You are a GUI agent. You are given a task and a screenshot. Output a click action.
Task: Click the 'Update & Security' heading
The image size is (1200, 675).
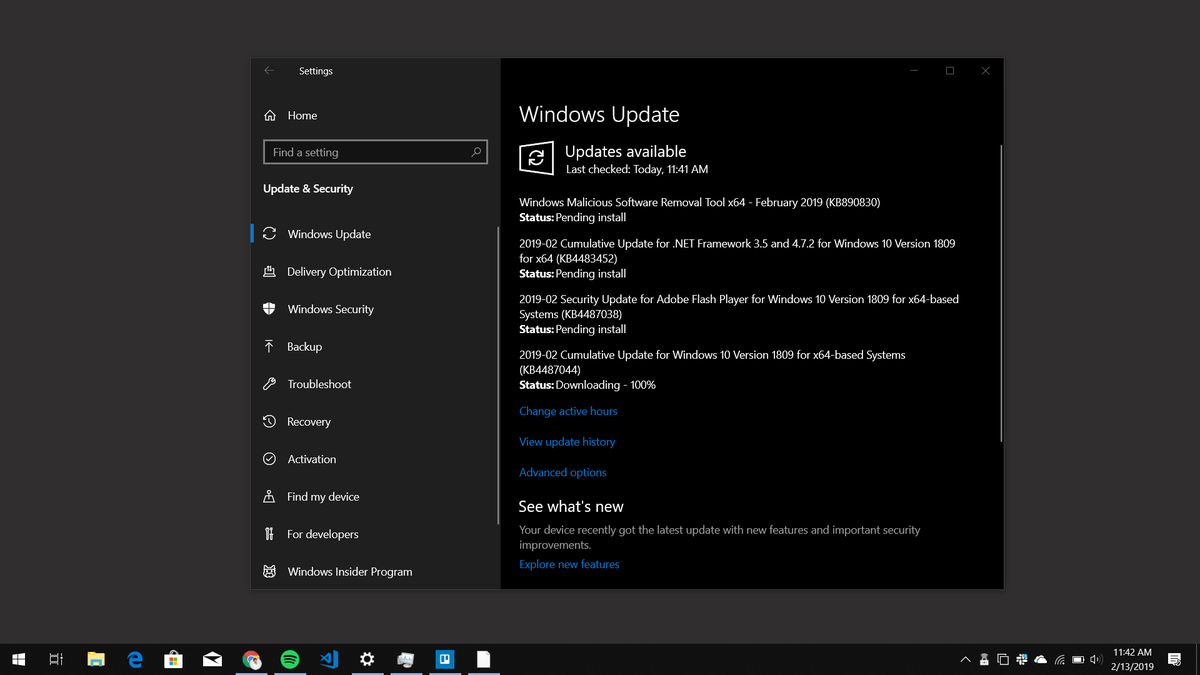point(308,188)
